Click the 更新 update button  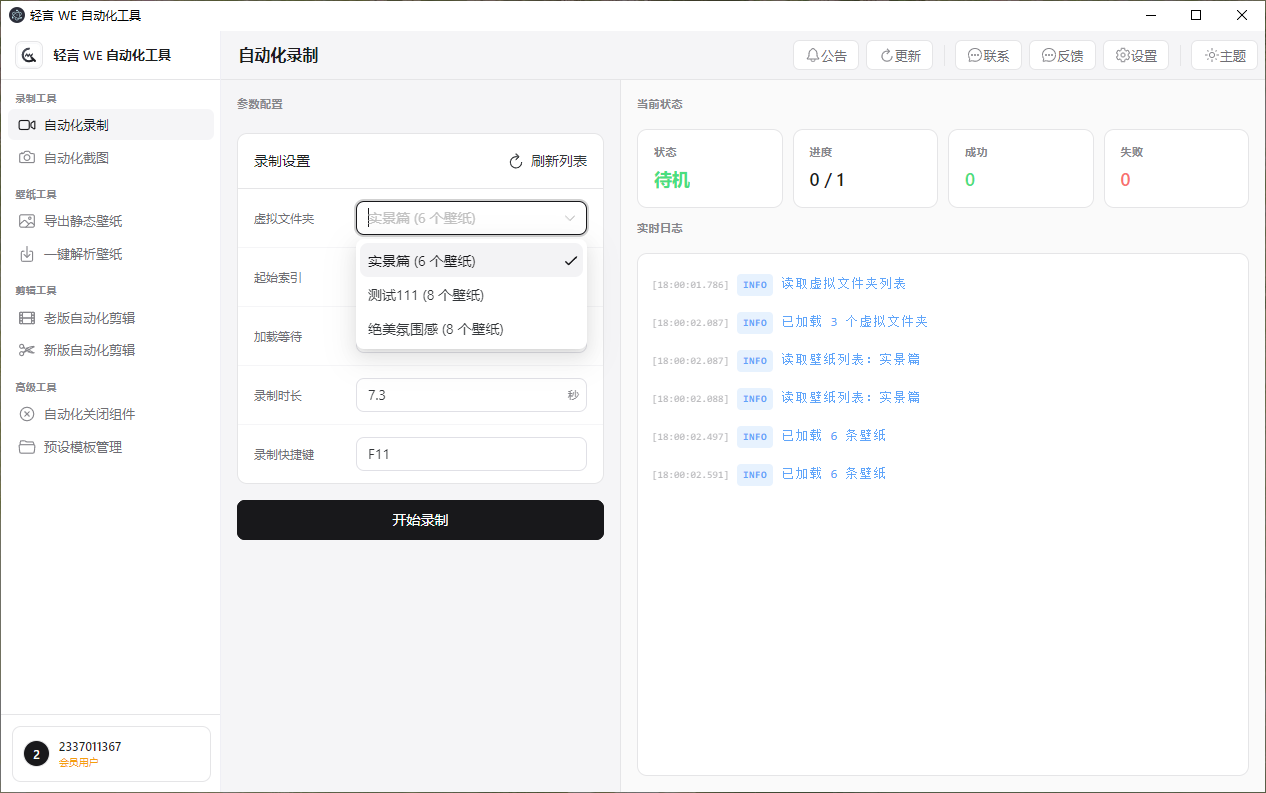[899, 55]
